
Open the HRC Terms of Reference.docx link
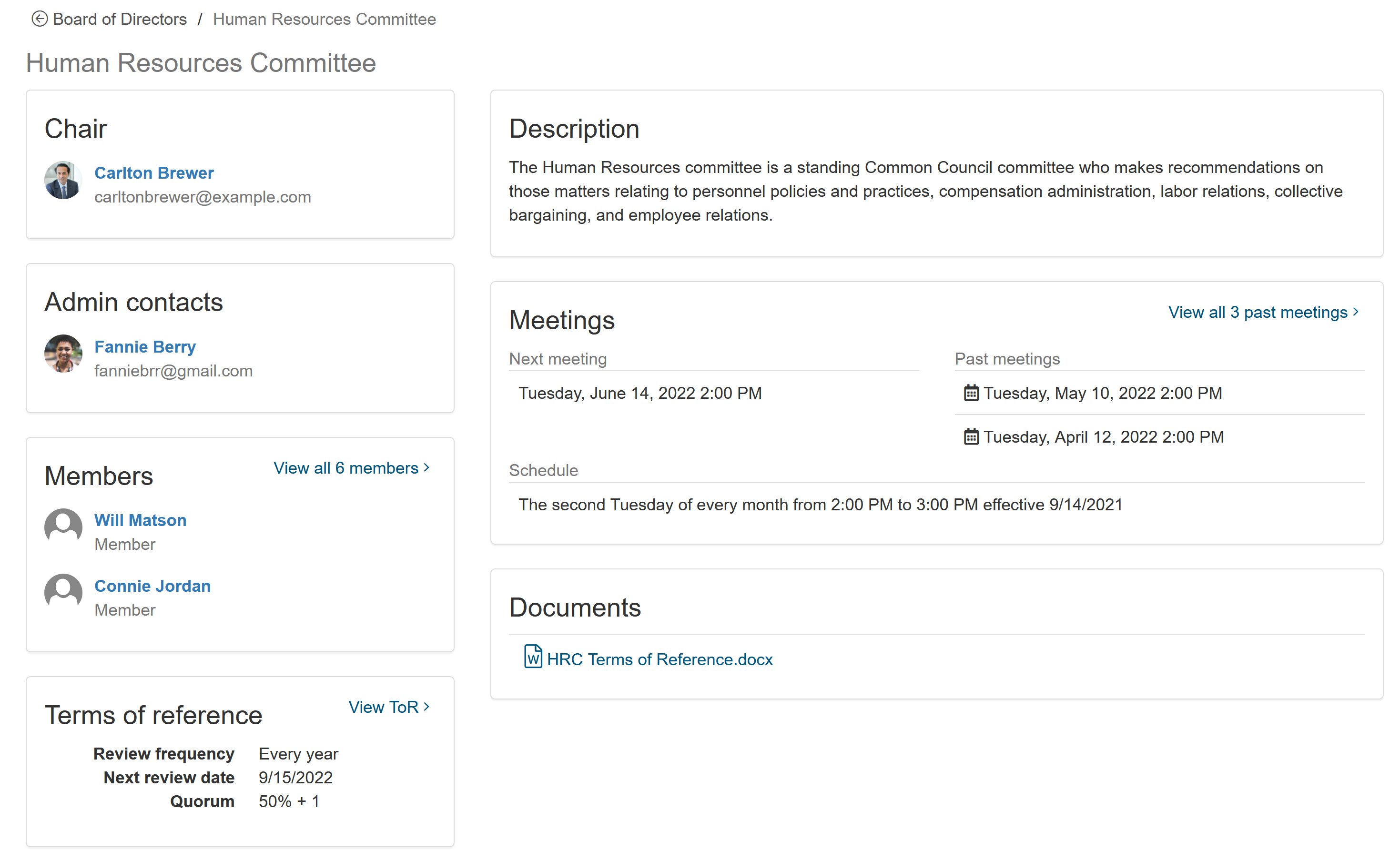click(659, 659)
